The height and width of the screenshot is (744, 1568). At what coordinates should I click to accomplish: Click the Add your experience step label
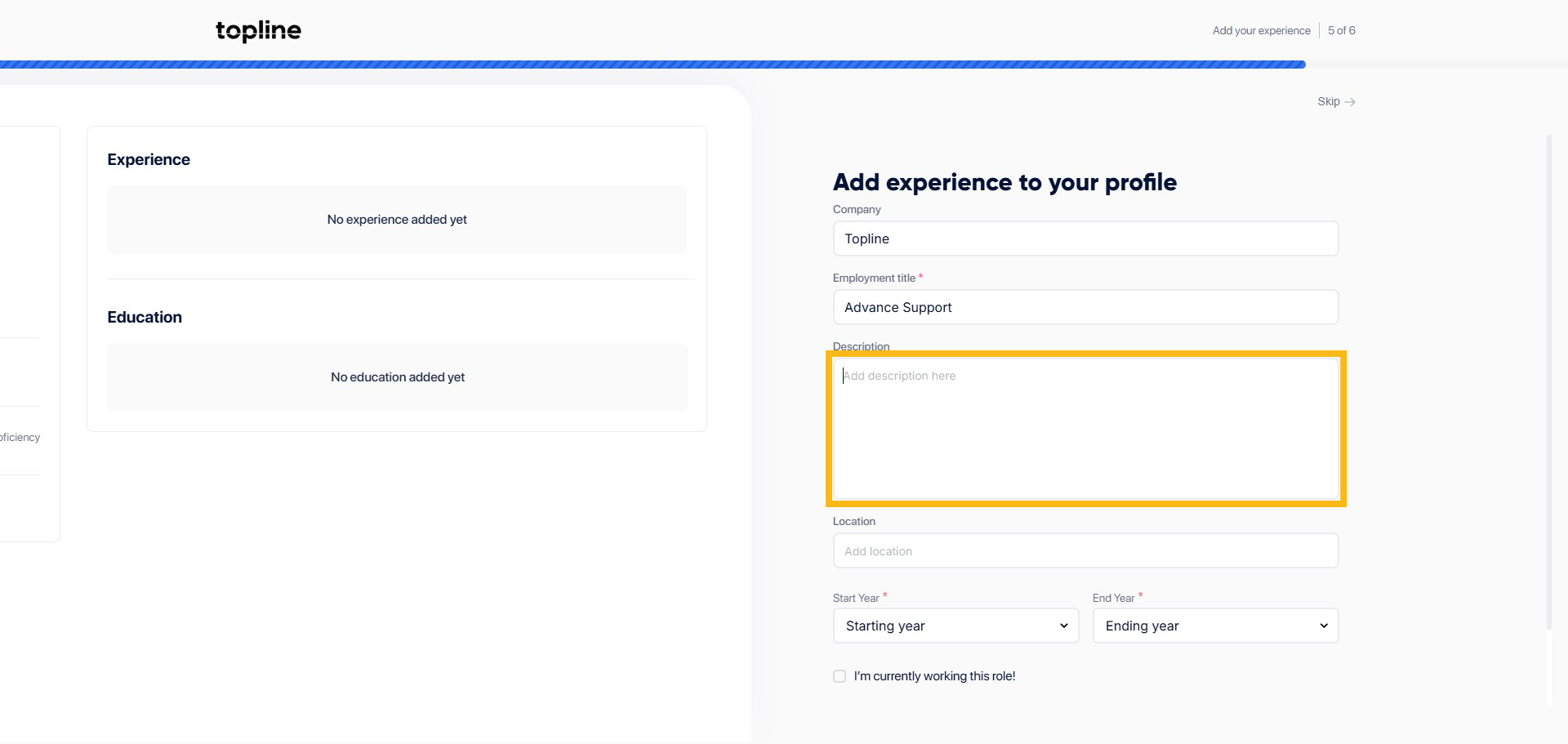click(1261, 31)
